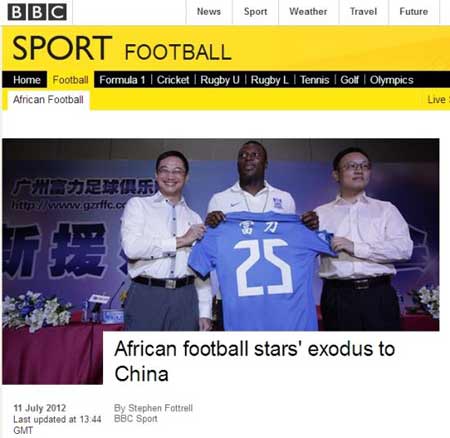This screenshot has width=450, height=438.
Task: Open the Golf section
Action: 349,80
